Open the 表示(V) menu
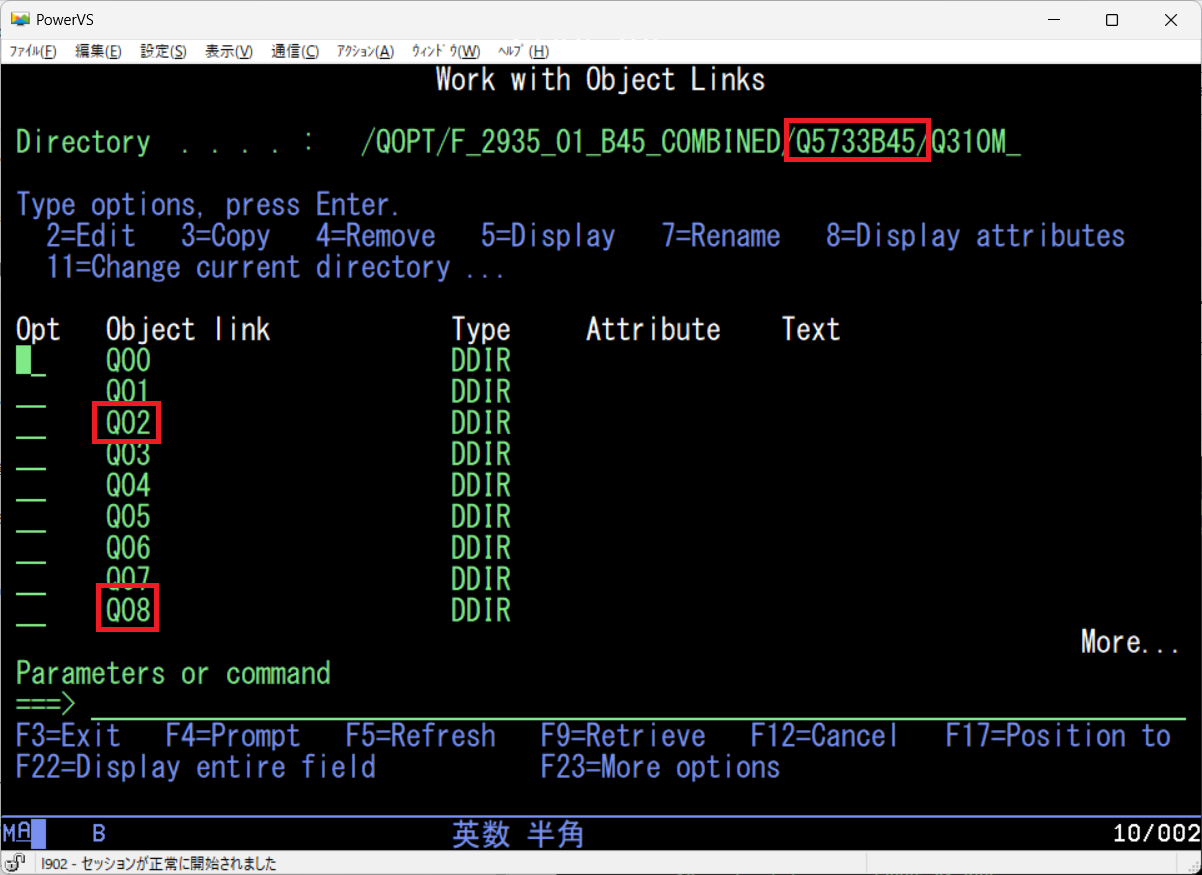Viewport: 1202px width, 875px height. point(229,51)
